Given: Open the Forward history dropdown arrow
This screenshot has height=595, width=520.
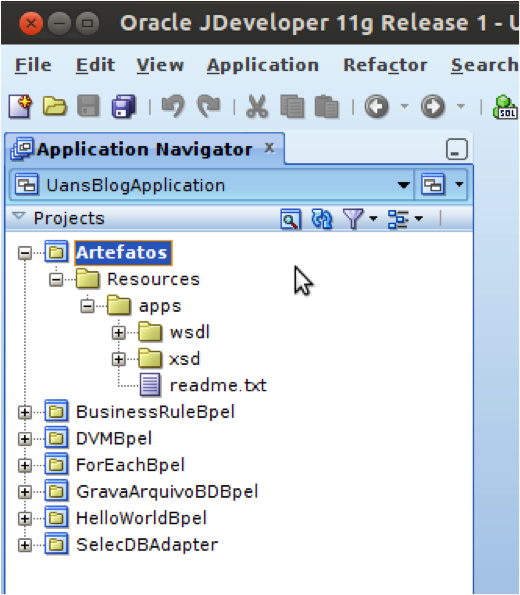Looking at the screenshot, I should tap(460, 106).
